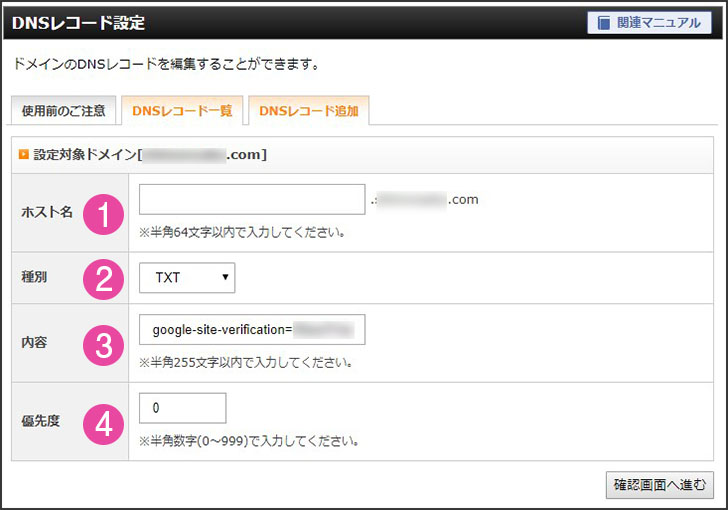This screenshot has width=728, height=510.
Task: Click the 半角64文字以内 hint under host name
Action: point(243,233)
